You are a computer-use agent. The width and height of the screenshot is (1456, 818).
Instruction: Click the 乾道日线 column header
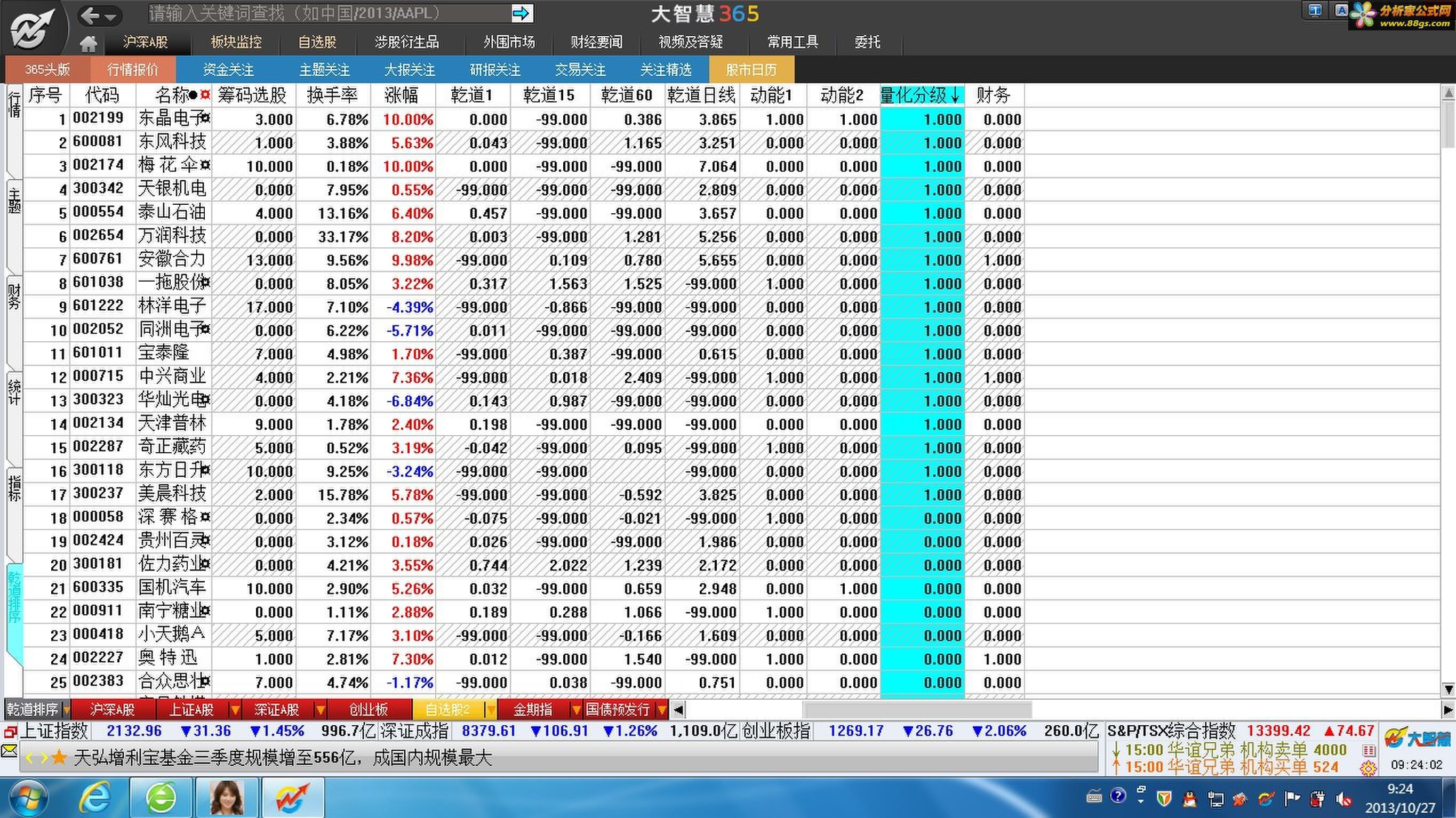point(701,95)
